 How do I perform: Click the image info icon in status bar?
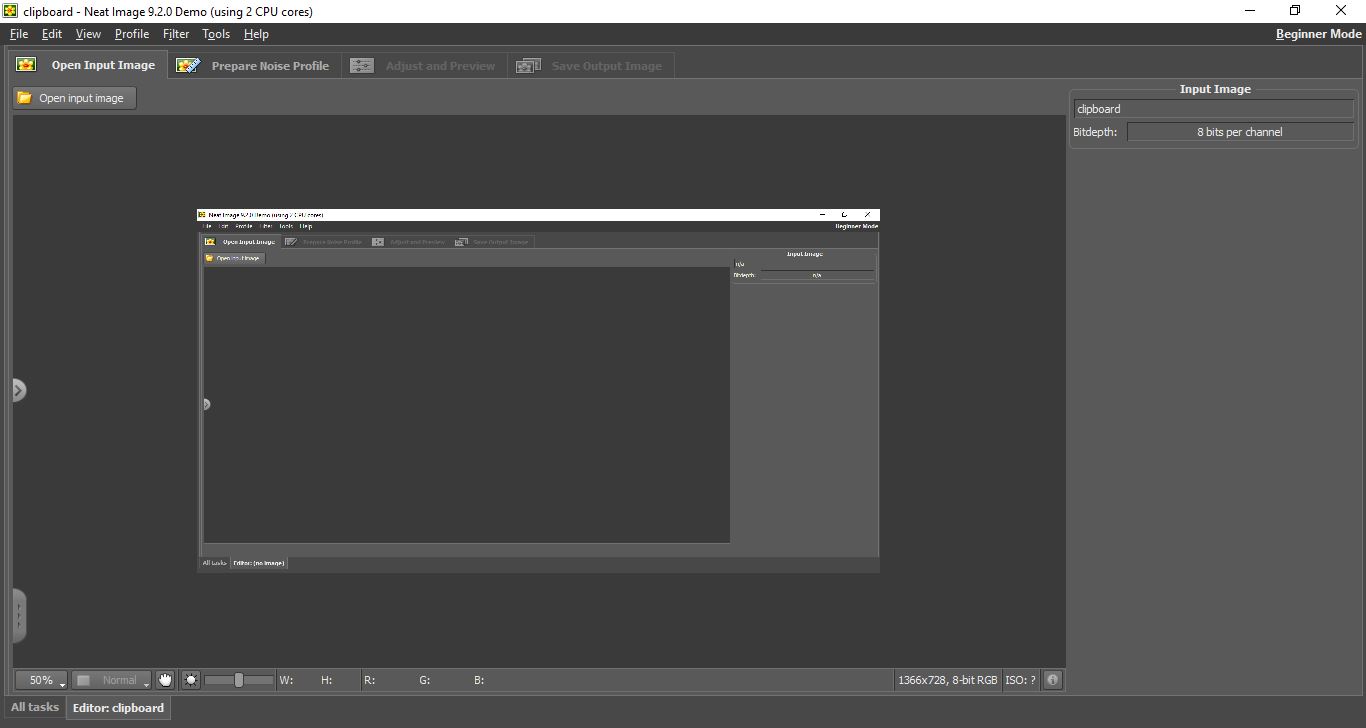tap(1052, 680)
